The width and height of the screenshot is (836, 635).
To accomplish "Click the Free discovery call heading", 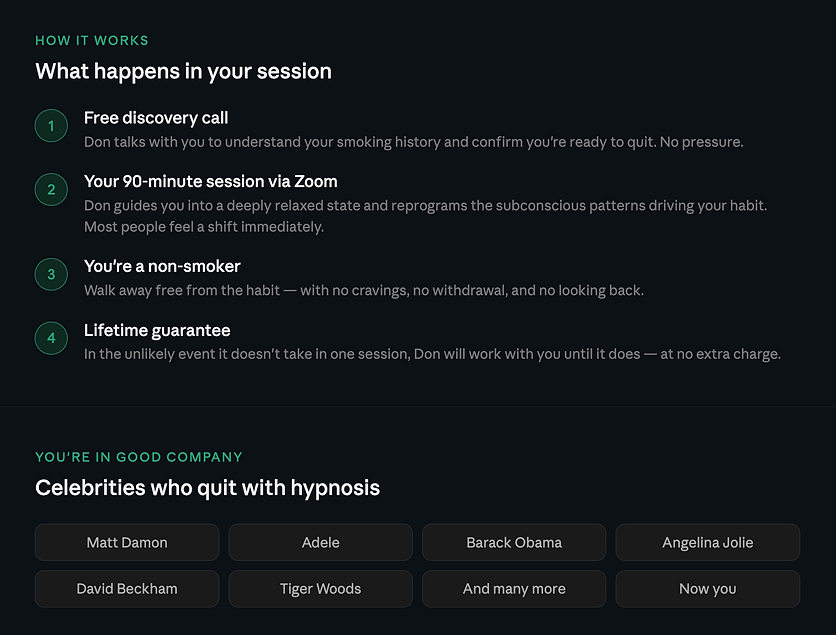I will (x=156, y=118).
